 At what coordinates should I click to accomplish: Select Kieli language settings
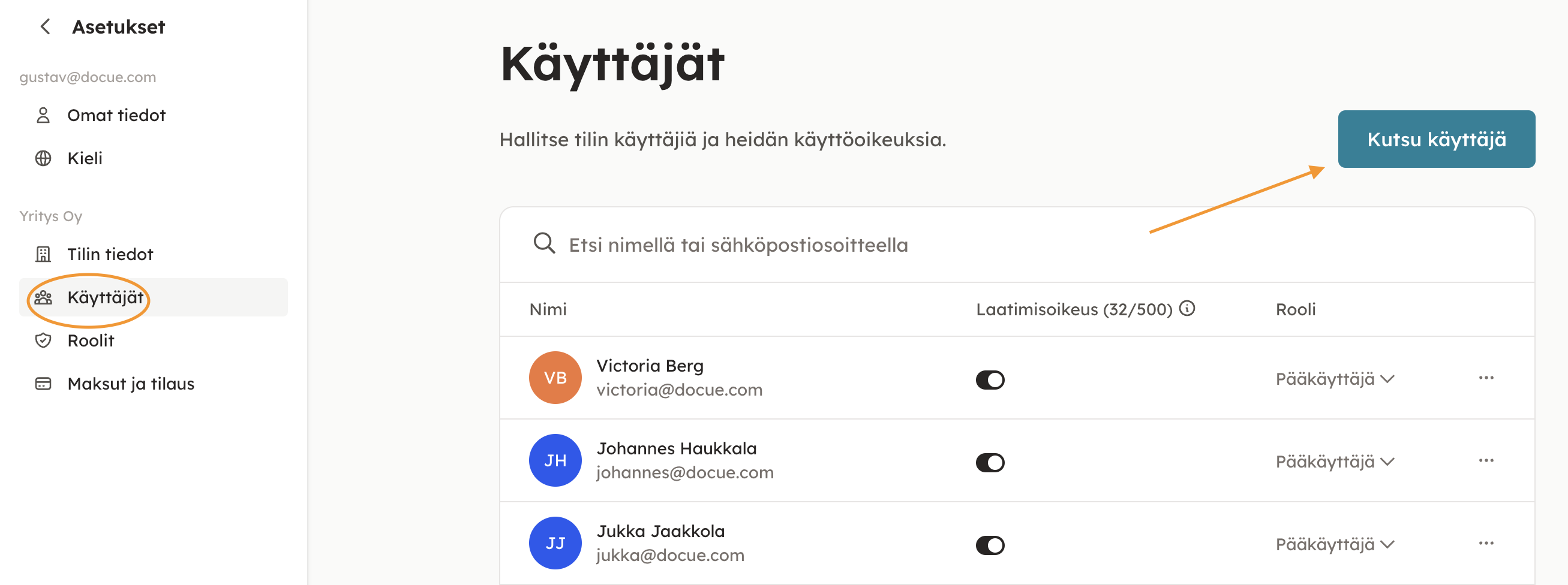(85, 158)
